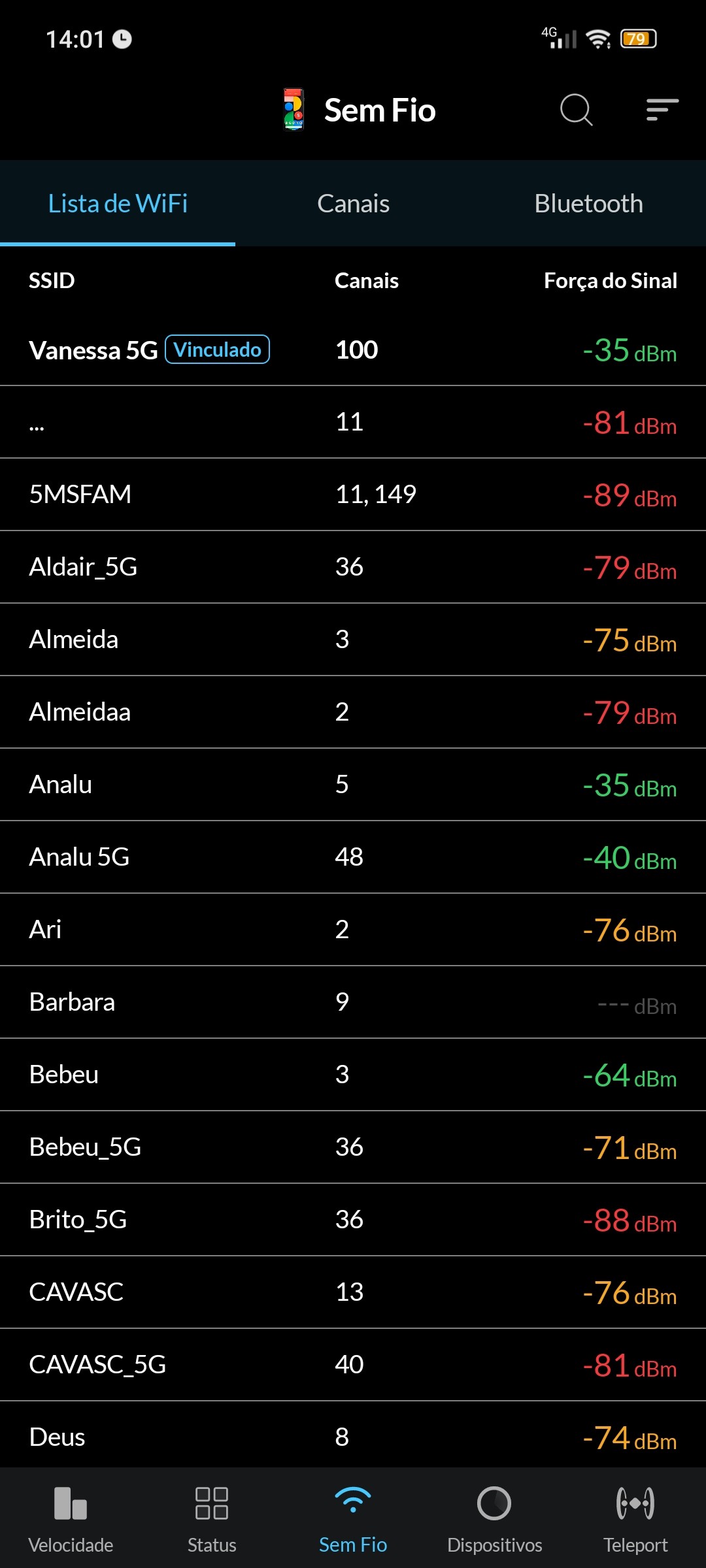Select the Lista de WiFi tab
This screenshot has width=706, height=1568.
(118, 204)
